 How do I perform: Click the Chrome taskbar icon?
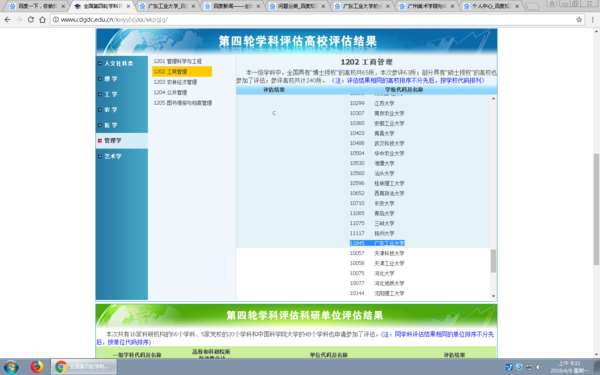click(x=61, y=367)
